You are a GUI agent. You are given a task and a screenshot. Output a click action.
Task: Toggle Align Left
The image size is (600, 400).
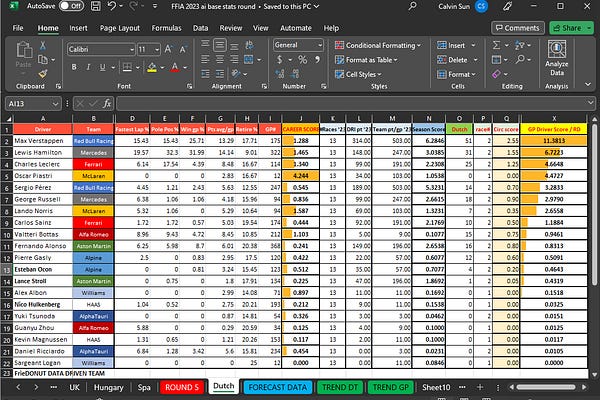[x=205, y=60]
